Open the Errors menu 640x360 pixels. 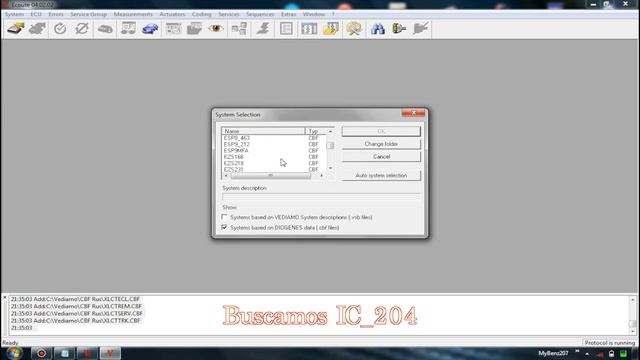click(56, 14)
